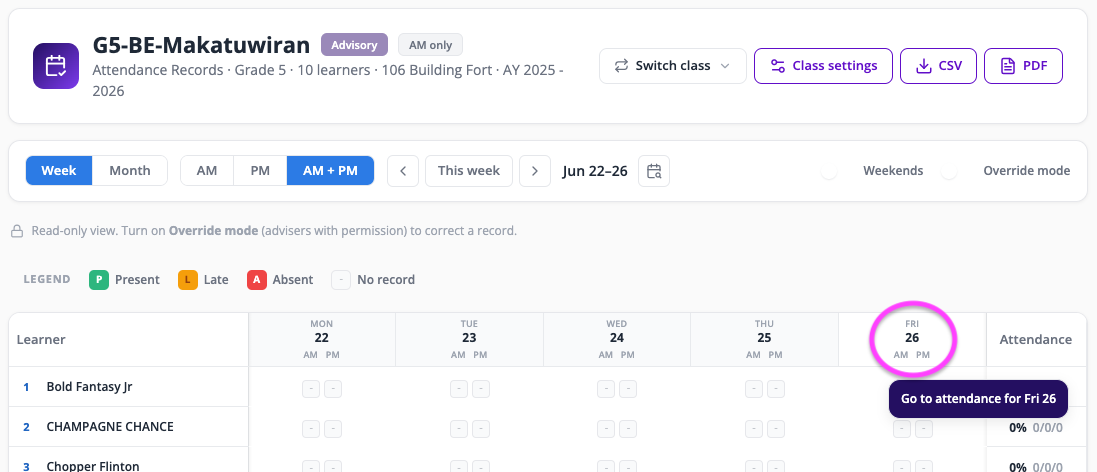Image resolution: width=1097 pixels, height=472 pixels.
Task: Open Bold Fantasy Jr Tuesday PM cell
Action: point(481,389)
